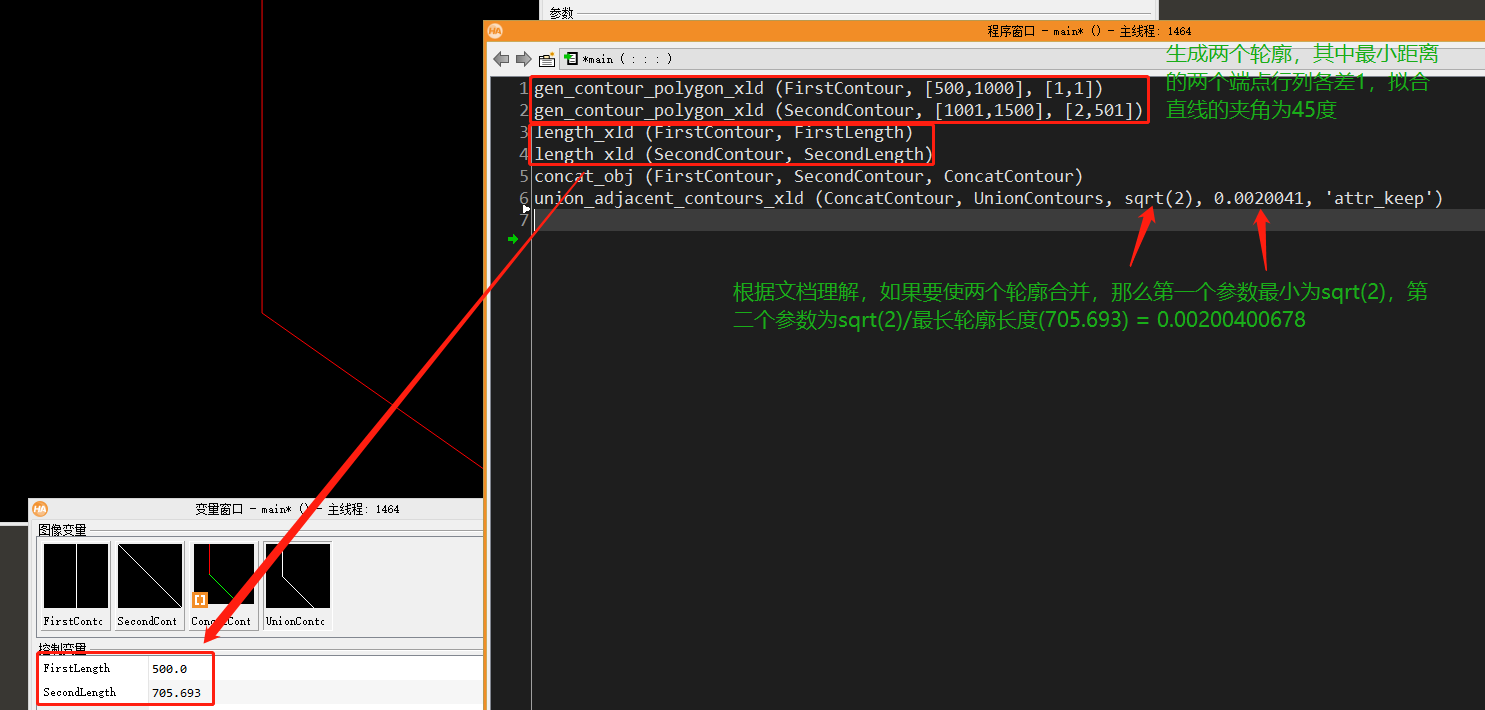The image size is (1485, 710).
Task: Select the SecondLength control variable name
Action: (80, 692)
